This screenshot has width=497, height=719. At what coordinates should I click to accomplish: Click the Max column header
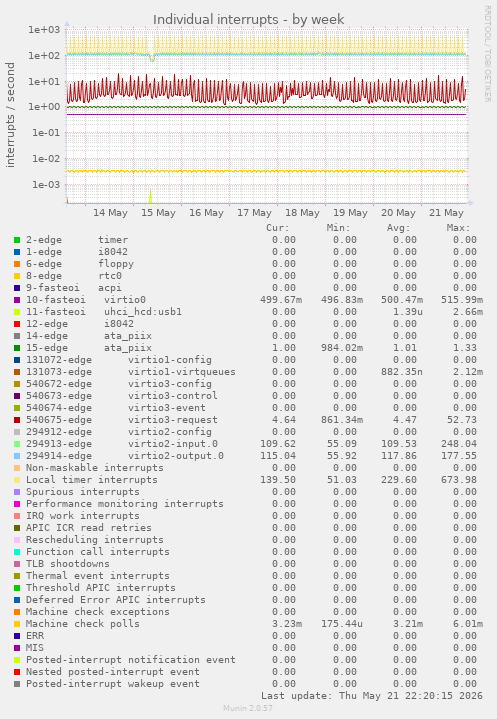(458, 228)
